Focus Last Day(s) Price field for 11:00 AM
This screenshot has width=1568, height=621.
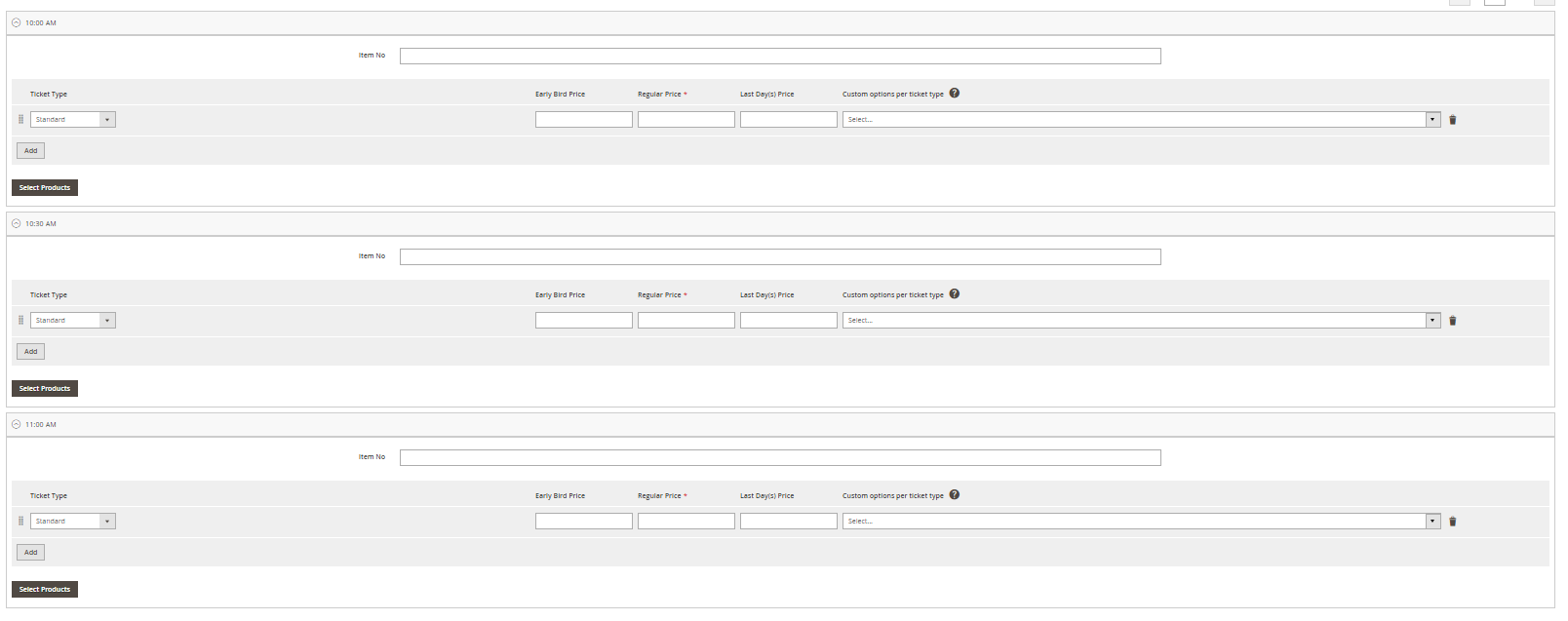pos(789,522)
